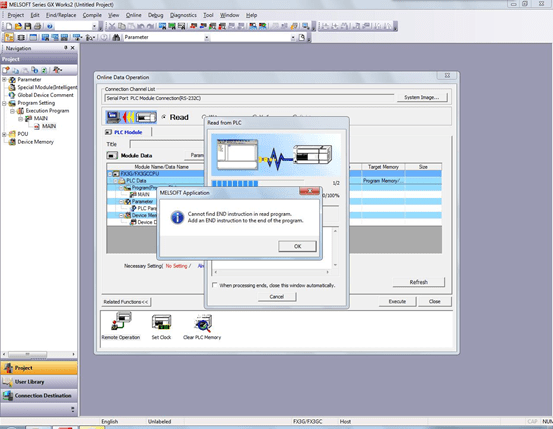
Task: Click the blue Read from PLC progress bar
Action: [x=257, y=183]
